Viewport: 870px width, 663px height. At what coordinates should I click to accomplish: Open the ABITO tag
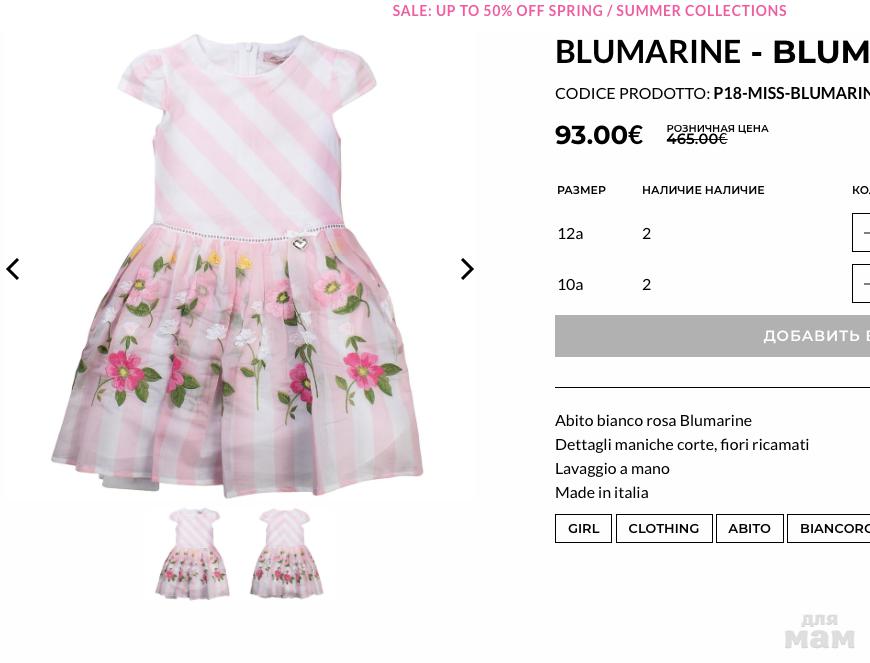[749, 528]
